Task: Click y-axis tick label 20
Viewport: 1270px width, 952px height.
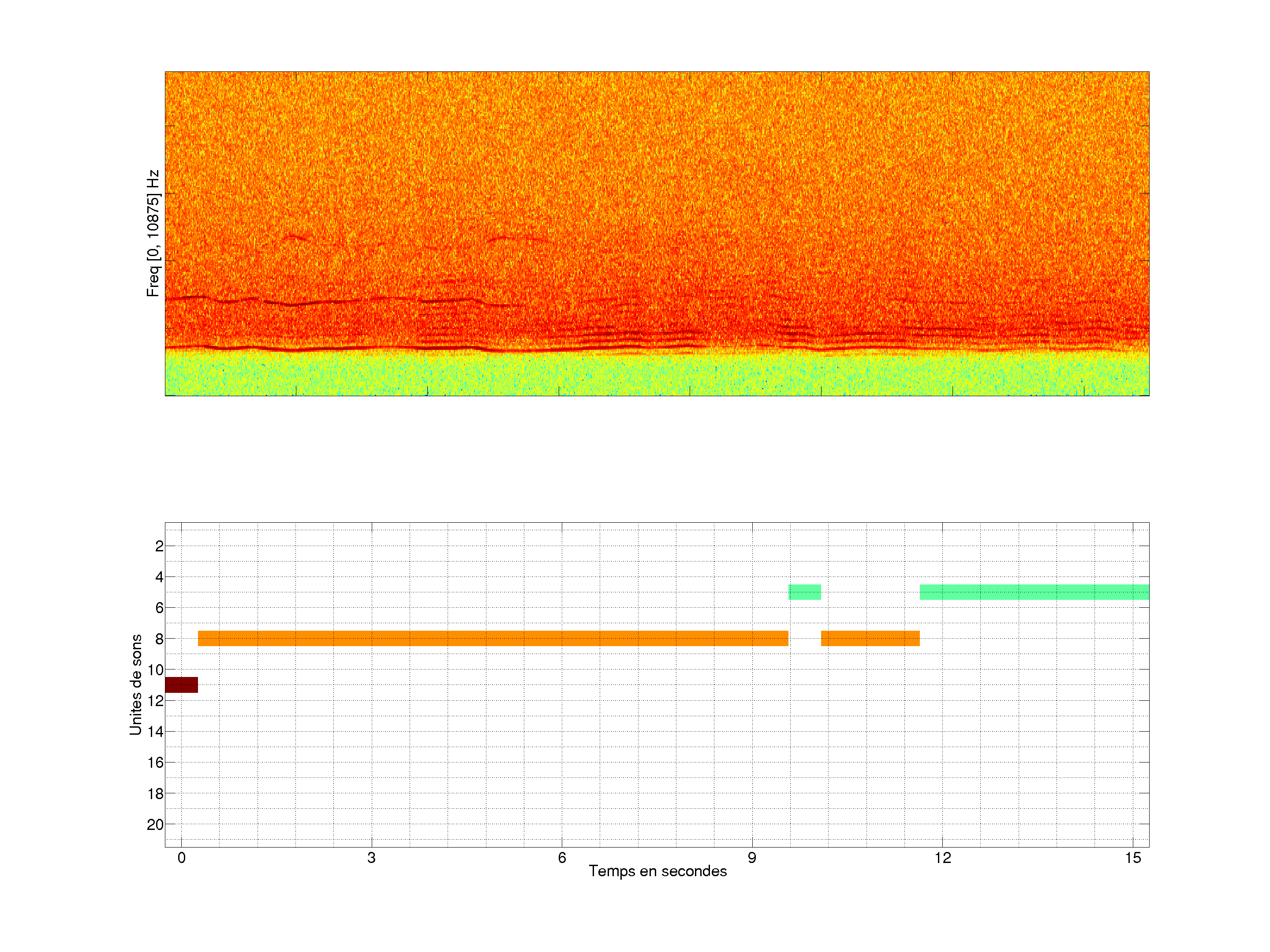Action: click(x=155, y=825)
